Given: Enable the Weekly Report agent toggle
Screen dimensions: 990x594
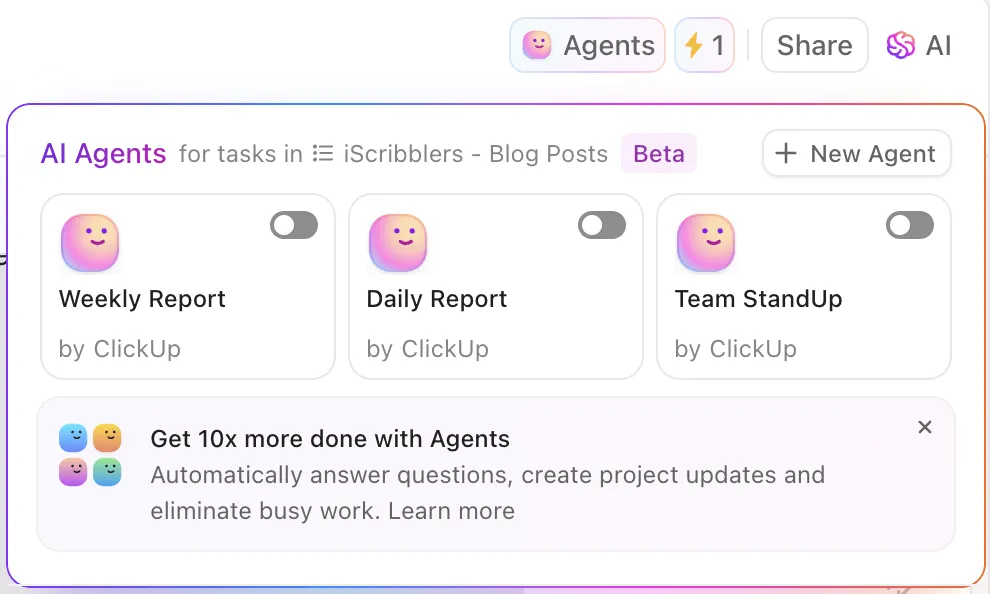Looking at the screenshot, I should tap(294, 225).
